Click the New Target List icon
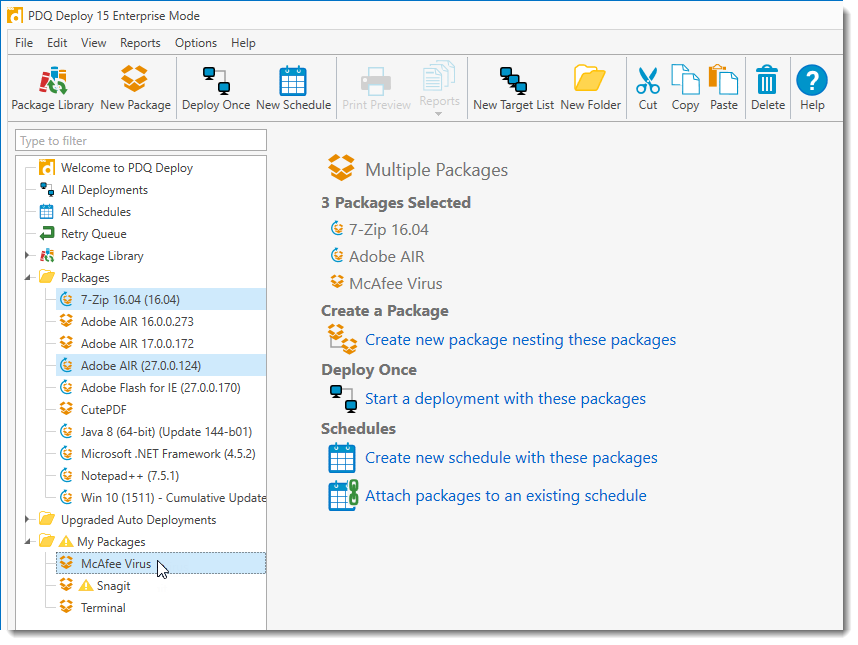 [x=513, y=88]
